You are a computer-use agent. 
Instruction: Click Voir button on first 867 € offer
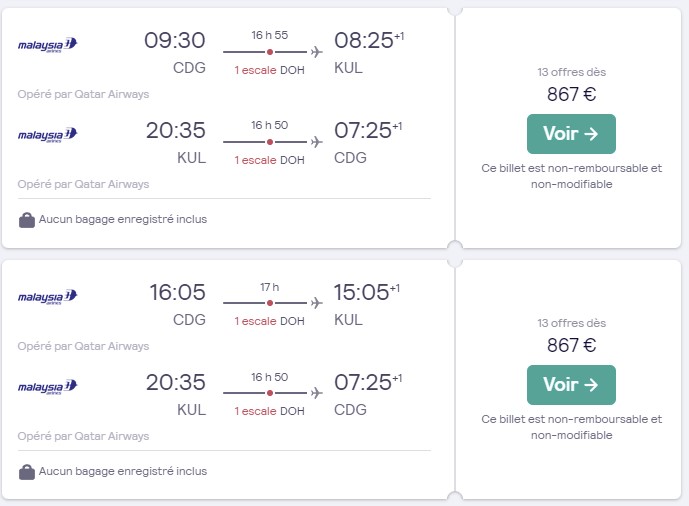tap(571, 134)
